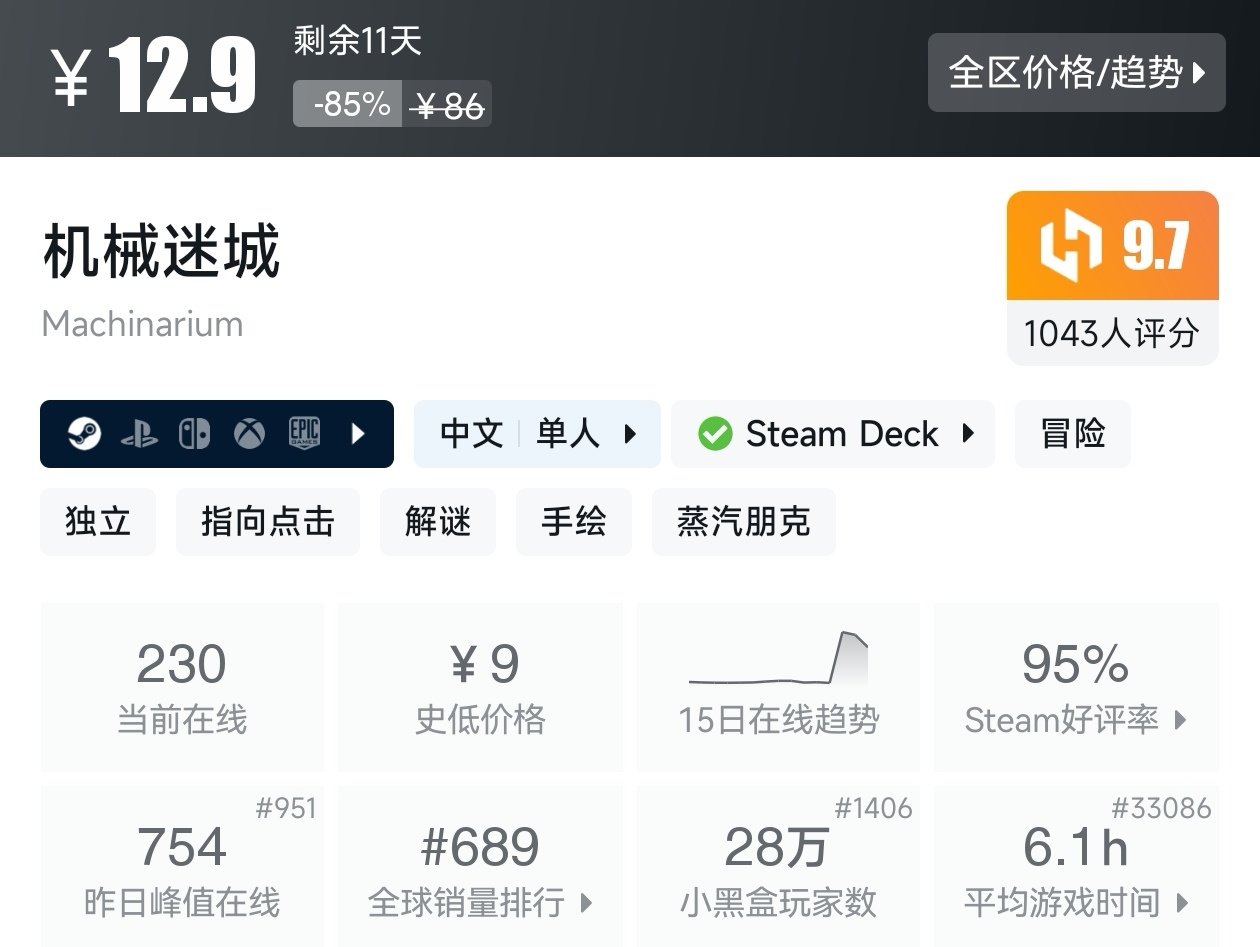Open 全区价格/趋势 regional price trends

[1076, 72]
